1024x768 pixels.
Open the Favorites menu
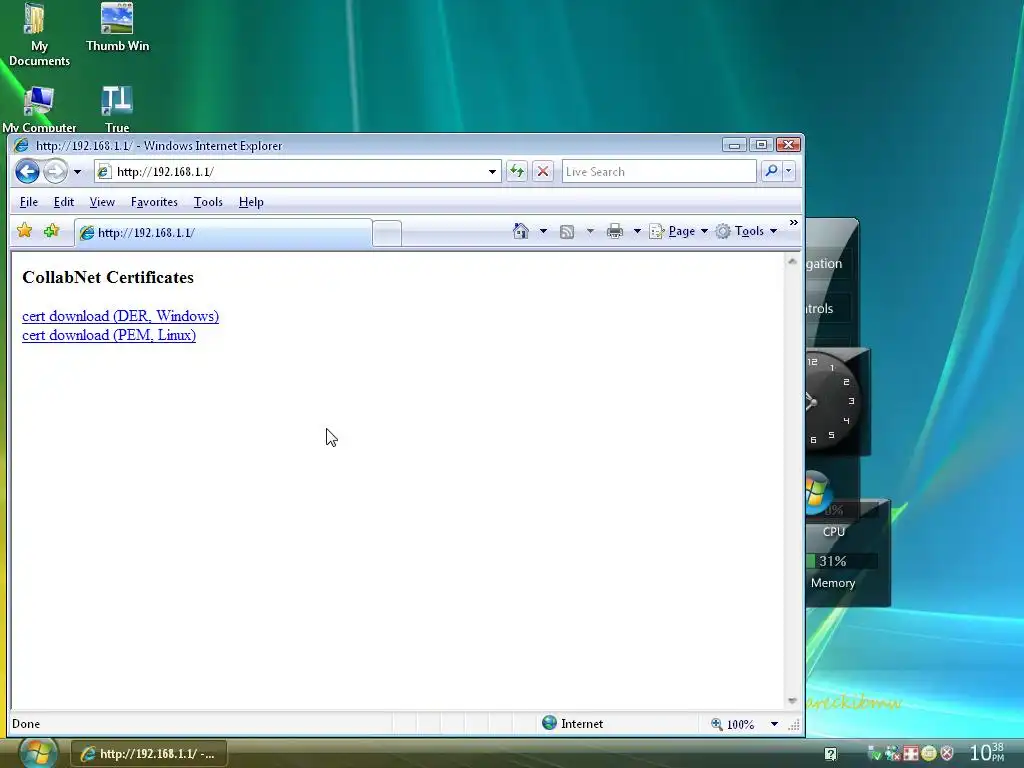coord(154,202)
